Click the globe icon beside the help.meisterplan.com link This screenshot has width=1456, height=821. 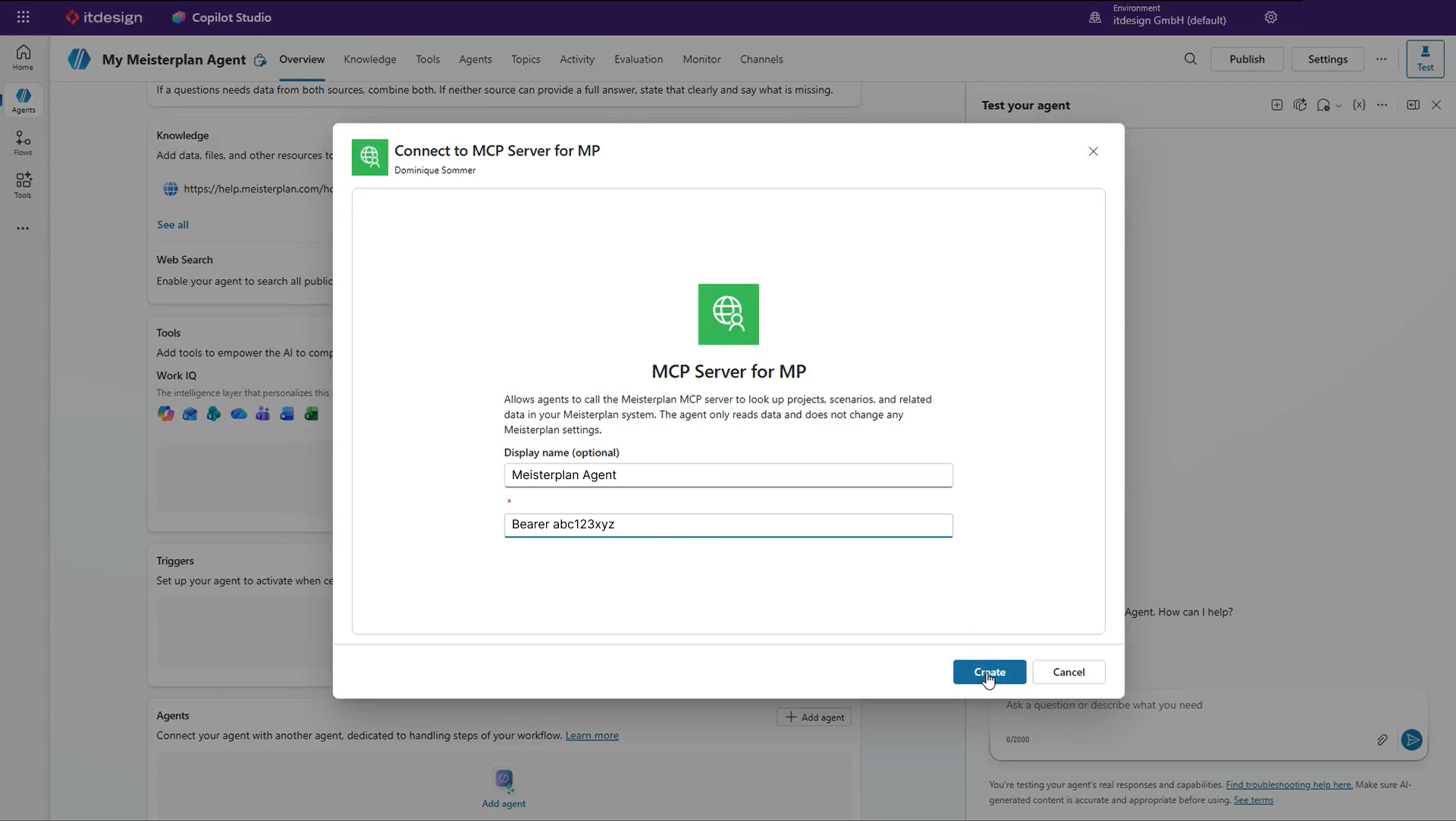coord(171,189)
